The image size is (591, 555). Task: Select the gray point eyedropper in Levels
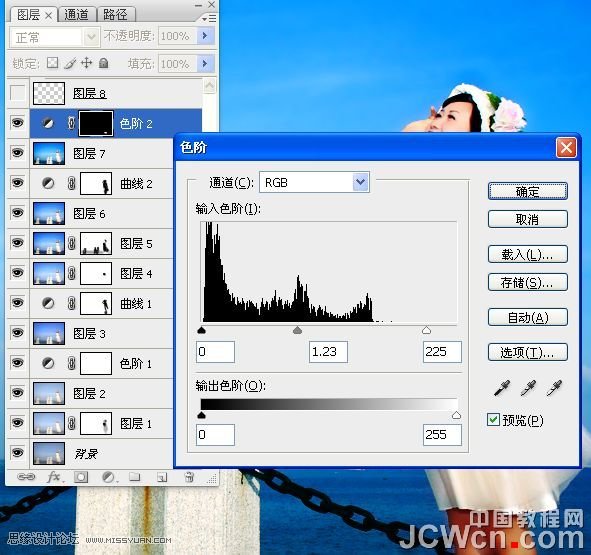click(528, 388)
